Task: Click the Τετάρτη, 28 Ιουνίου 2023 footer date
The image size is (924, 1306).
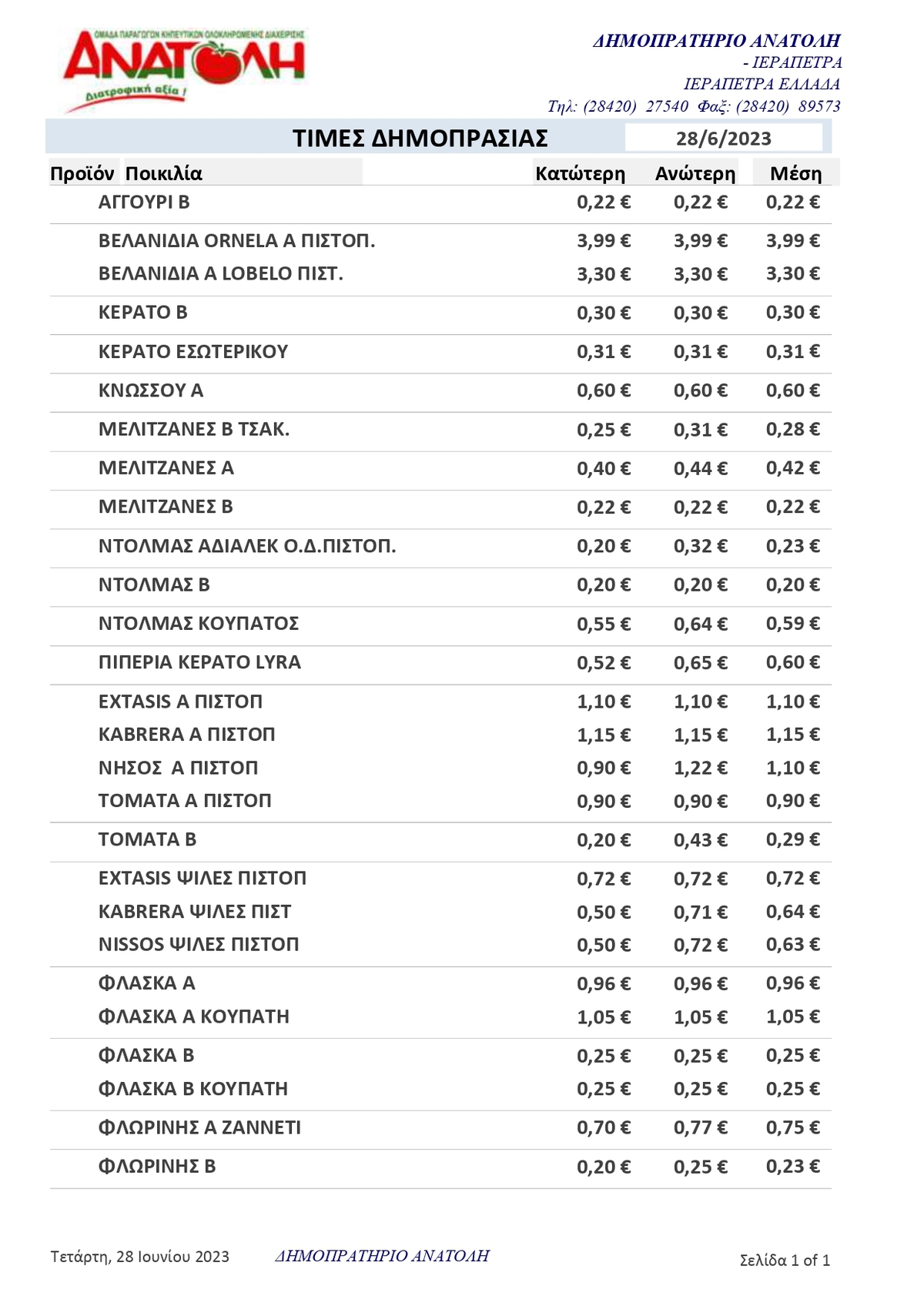Action: (x=140, y=1257)
